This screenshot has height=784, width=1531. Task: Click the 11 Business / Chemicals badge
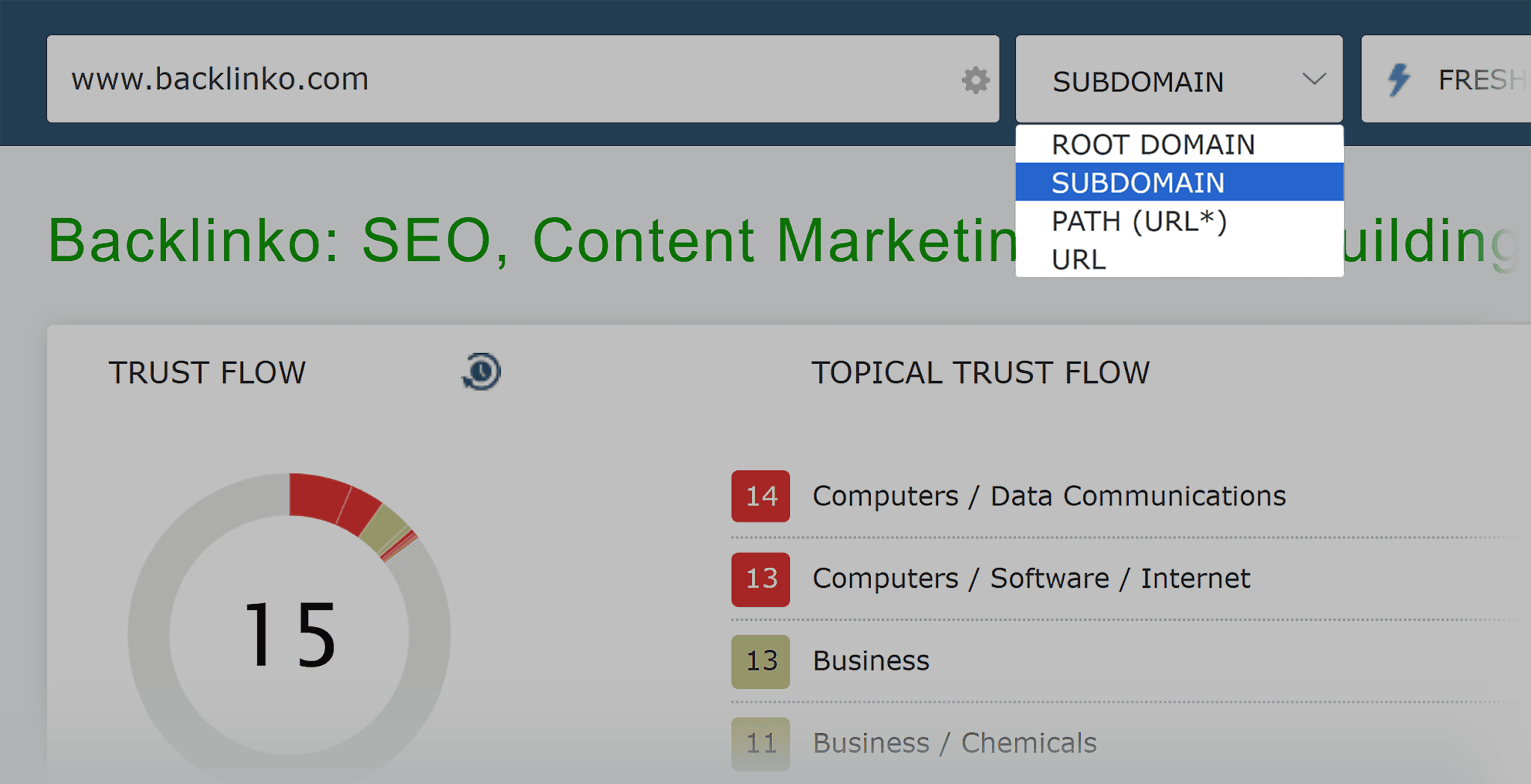760,743
